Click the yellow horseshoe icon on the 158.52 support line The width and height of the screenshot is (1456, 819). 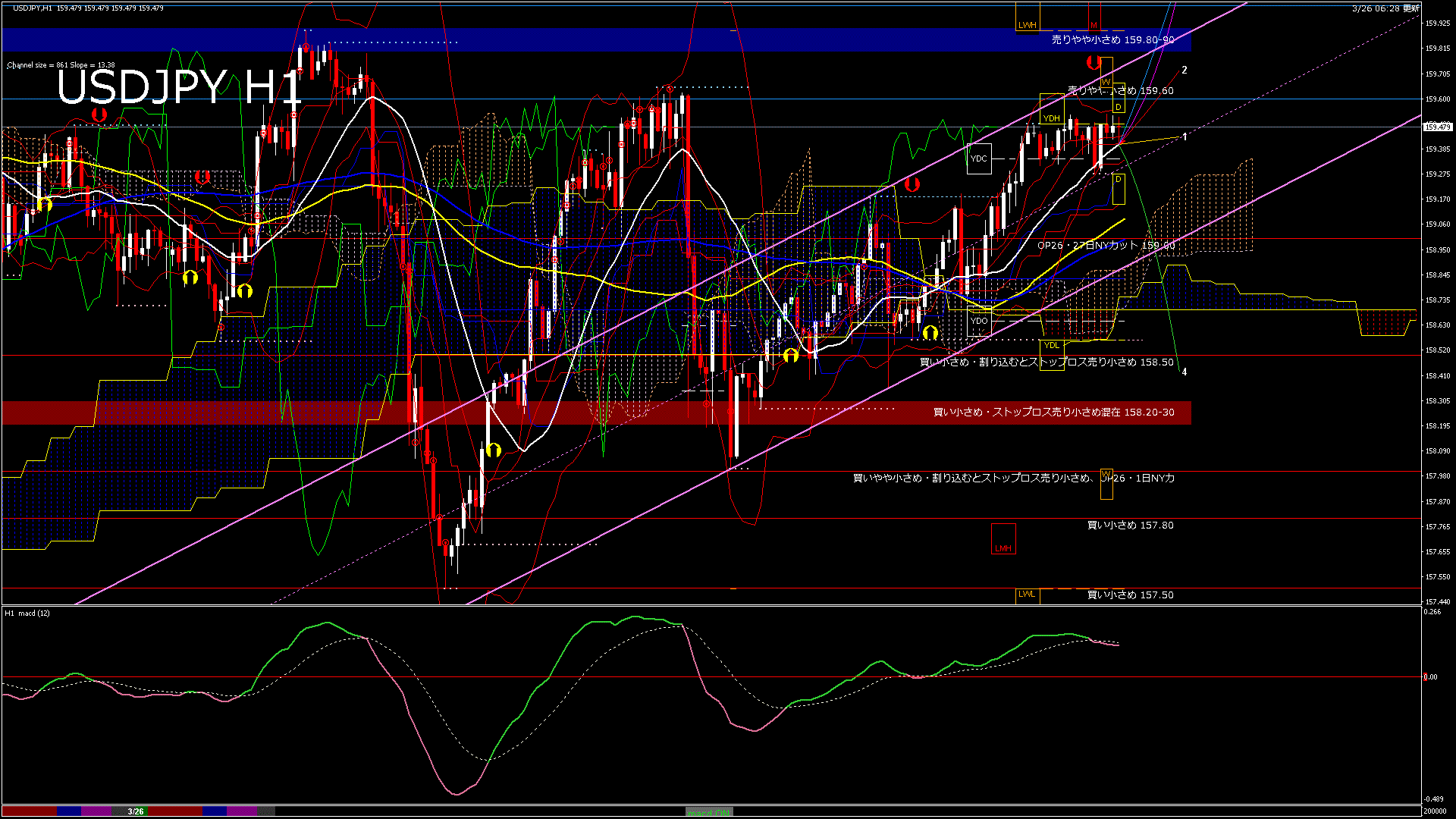pyautogui.click(x=791, y=354)
